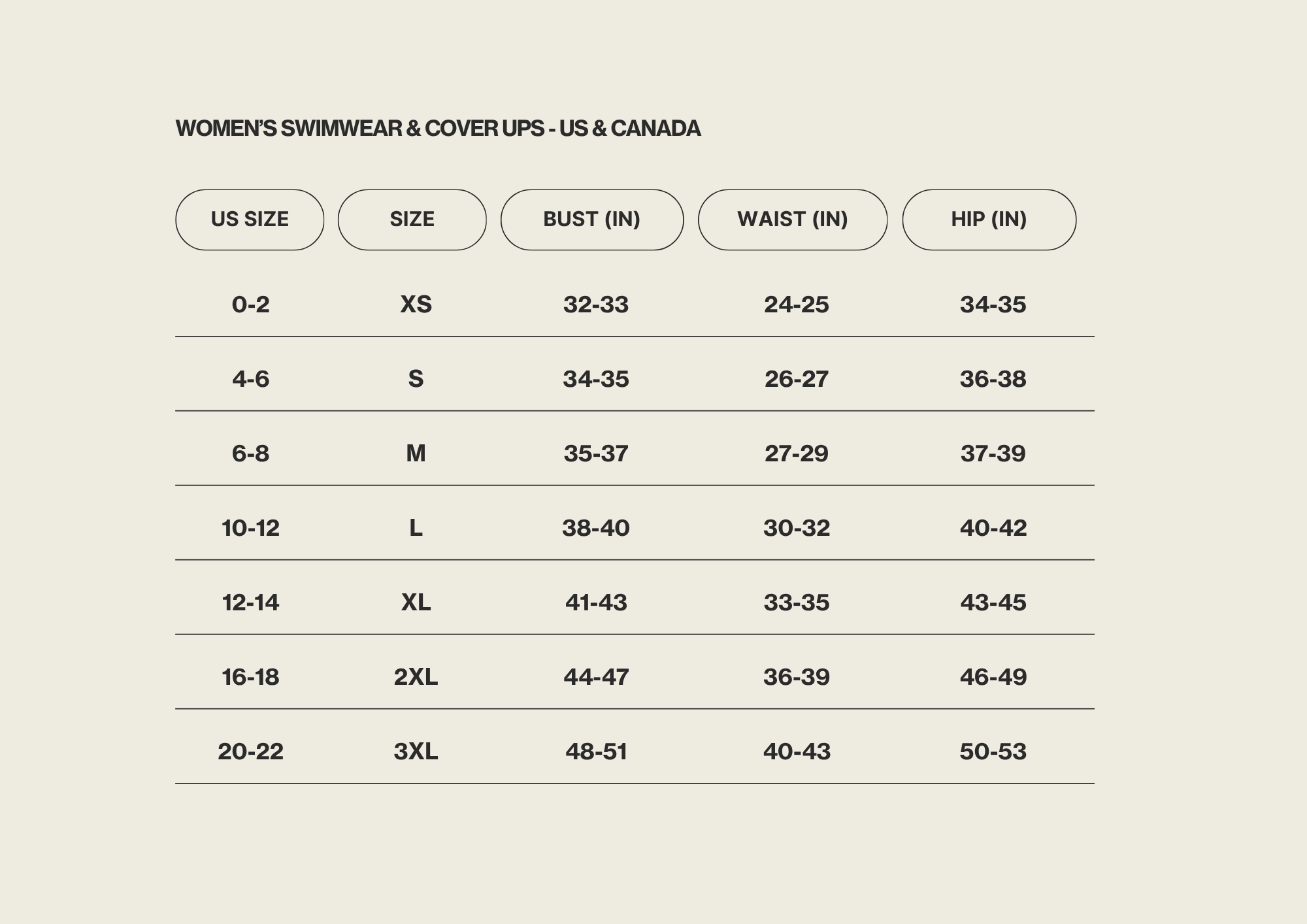Image resolution: width=1307 pixels, height=924 pixels.
Task: Click the HIP (IN) header pill
Action: coord(989,220)
